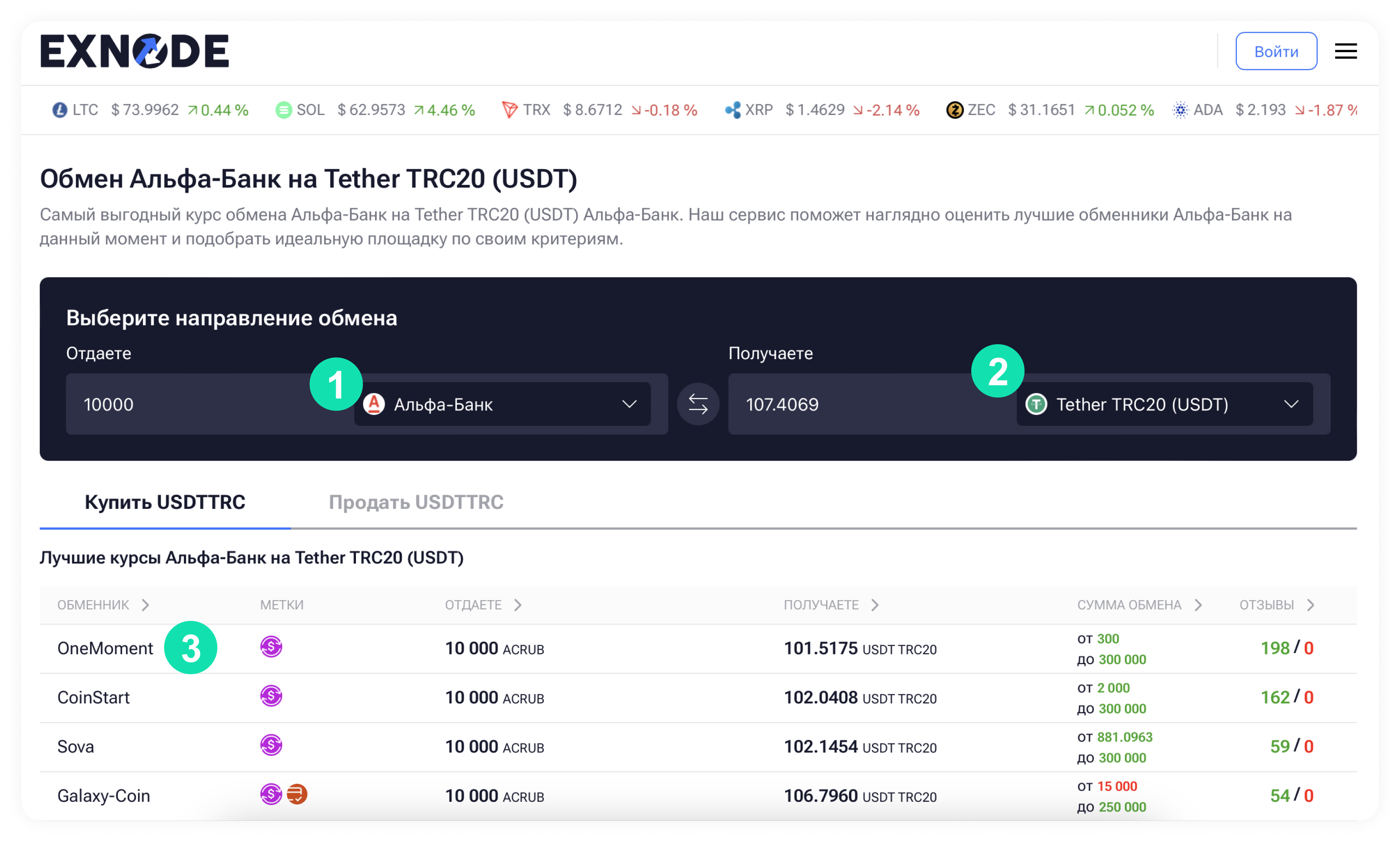Click the 106.7960 USDT TRC20 value
This screenshot has width=1400, height=842.
click(x=860, y=796)
